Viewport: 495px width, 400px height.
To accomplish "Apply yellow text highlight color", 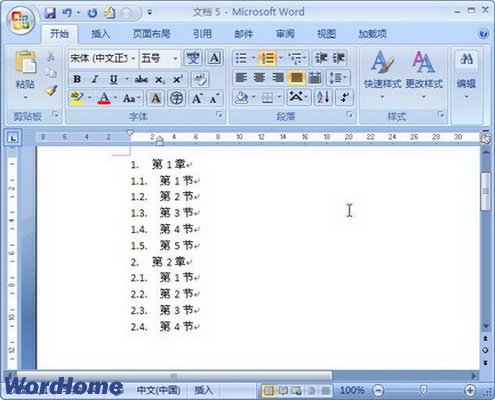I will (x=77, y=98).
